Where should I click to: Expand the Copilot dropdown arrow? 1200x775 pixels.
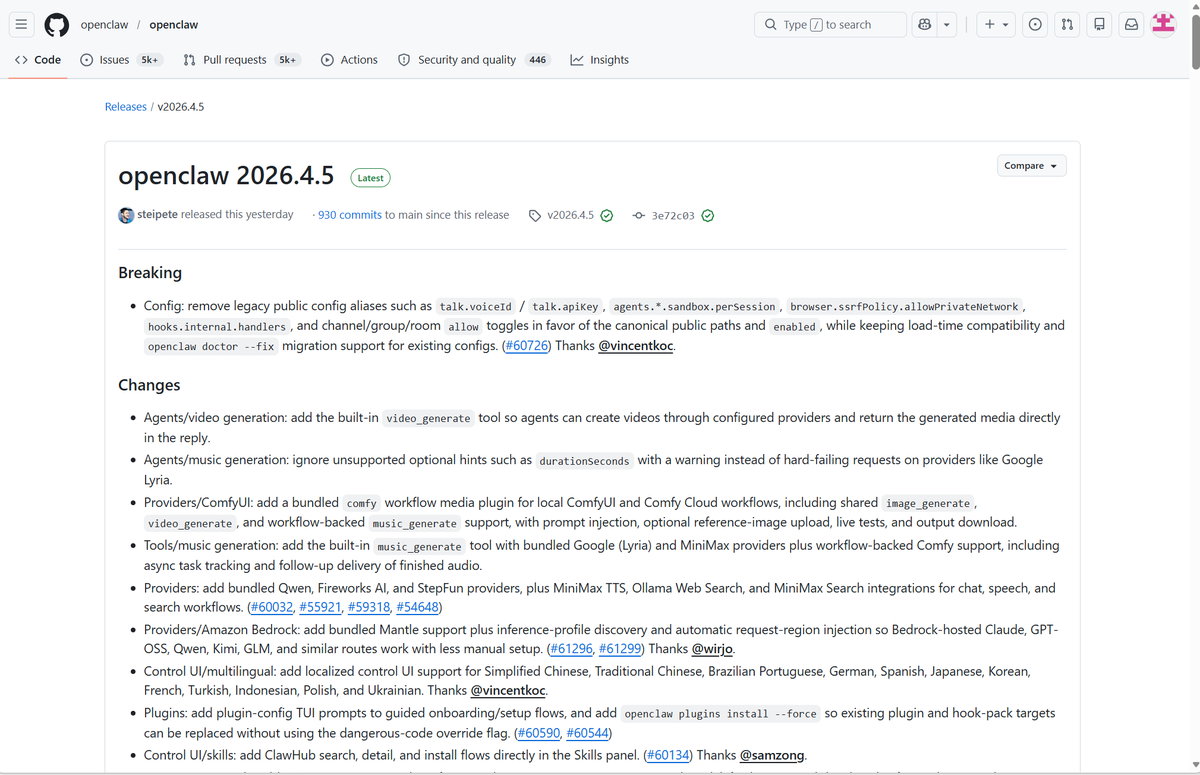947,25
